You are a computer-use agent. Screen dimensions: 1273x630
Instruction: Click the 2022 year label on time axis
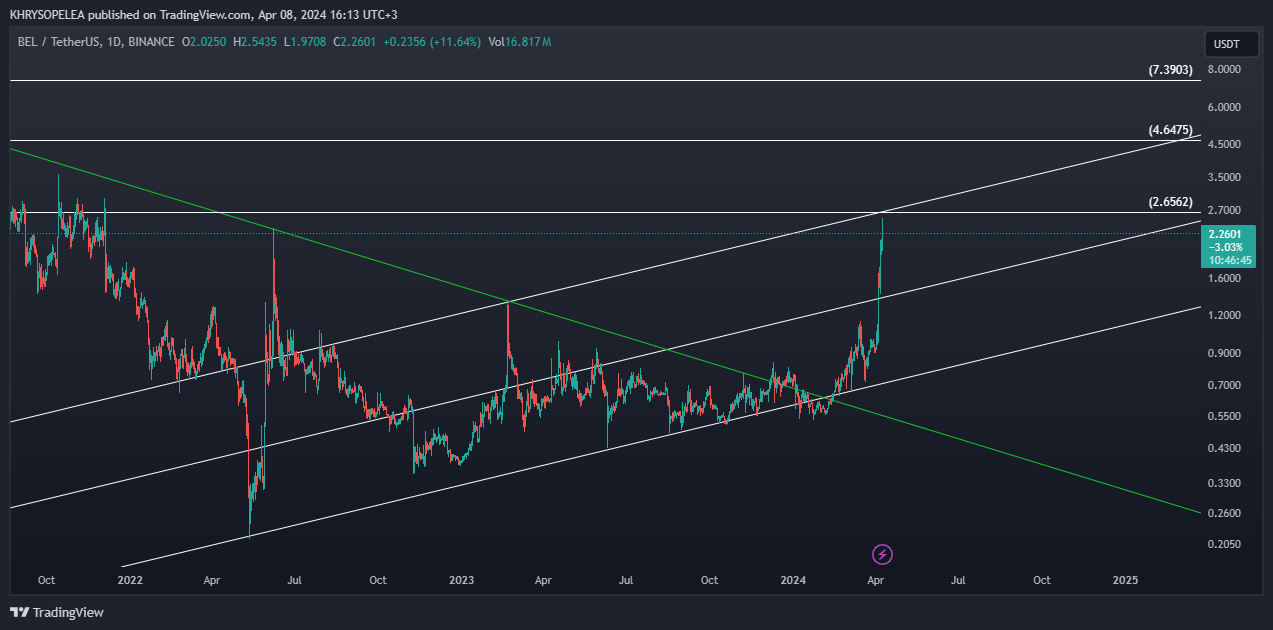tap(130, 580)
